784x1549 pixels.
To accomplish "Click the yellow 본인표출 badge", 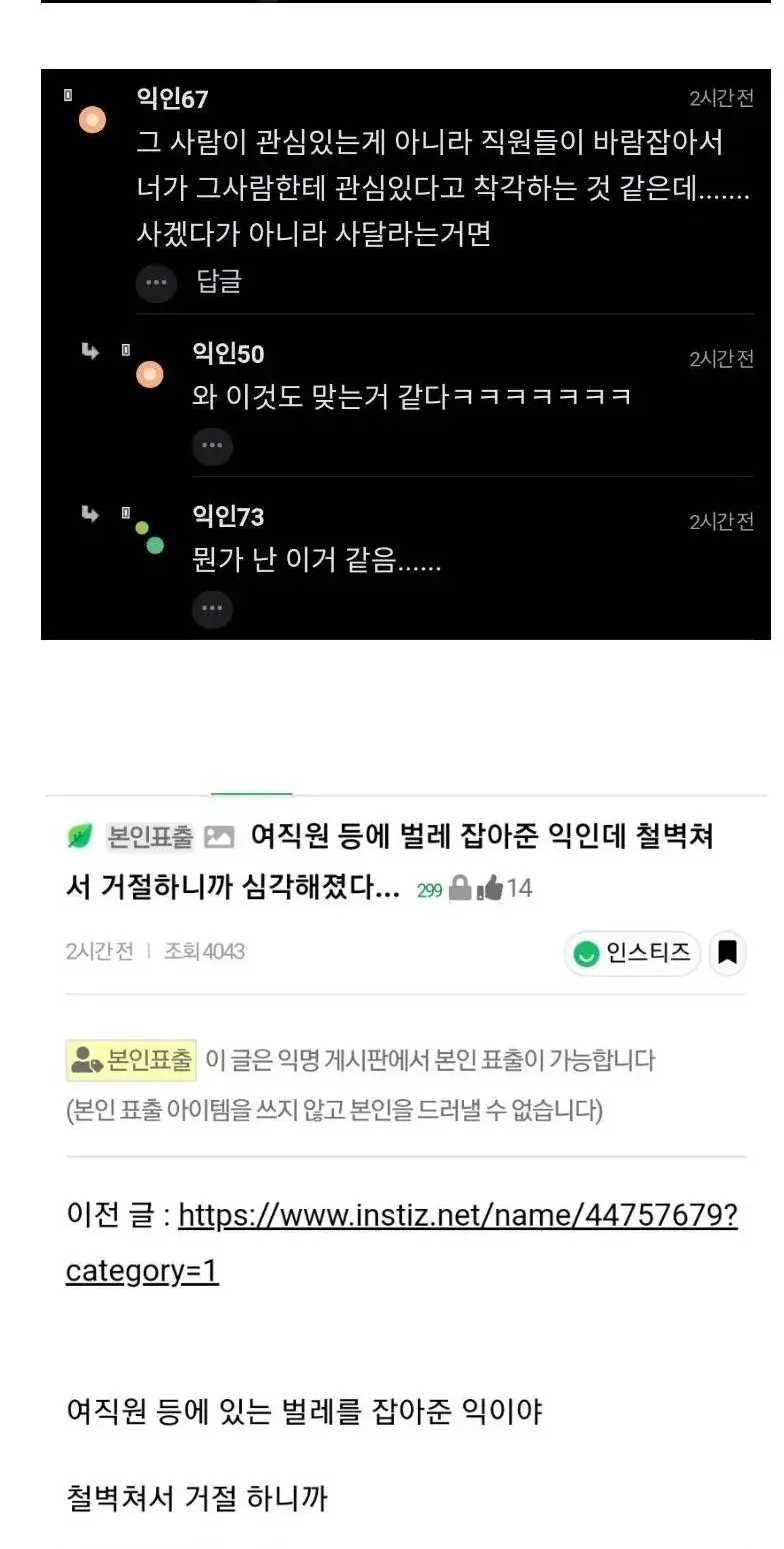I will coord(131,1060).
